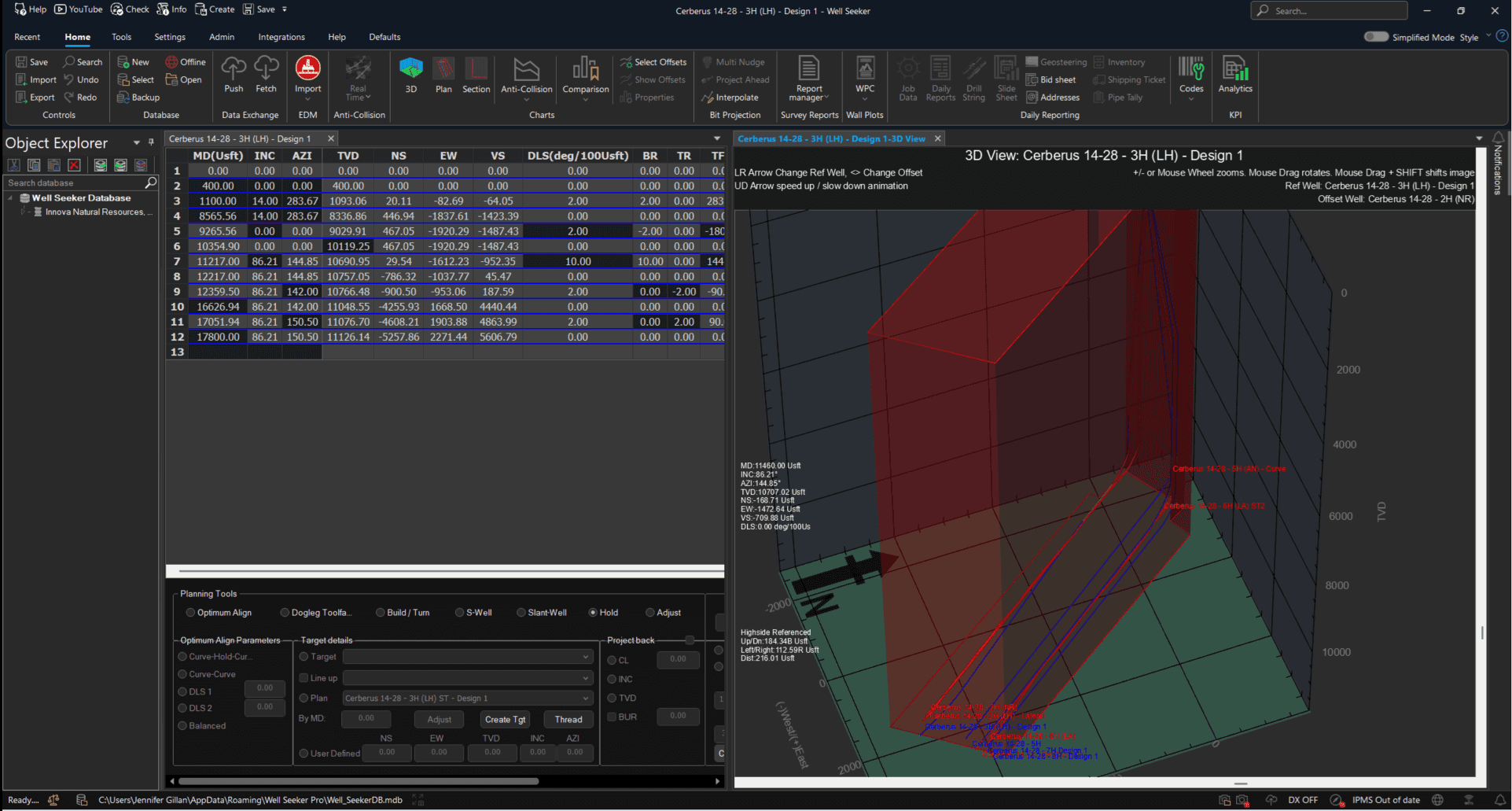
Task: Open the Tools ribbon tab
Action: click(121, 37)
